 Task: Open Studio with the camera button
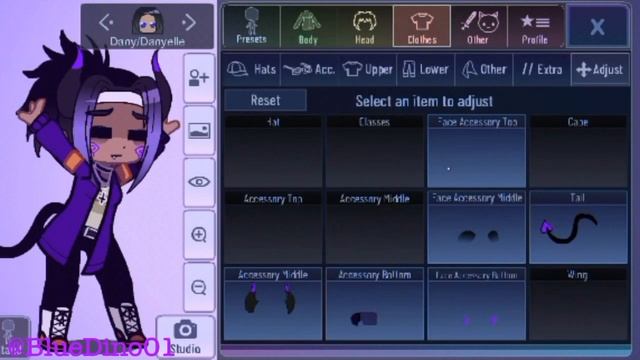(186, 337)
